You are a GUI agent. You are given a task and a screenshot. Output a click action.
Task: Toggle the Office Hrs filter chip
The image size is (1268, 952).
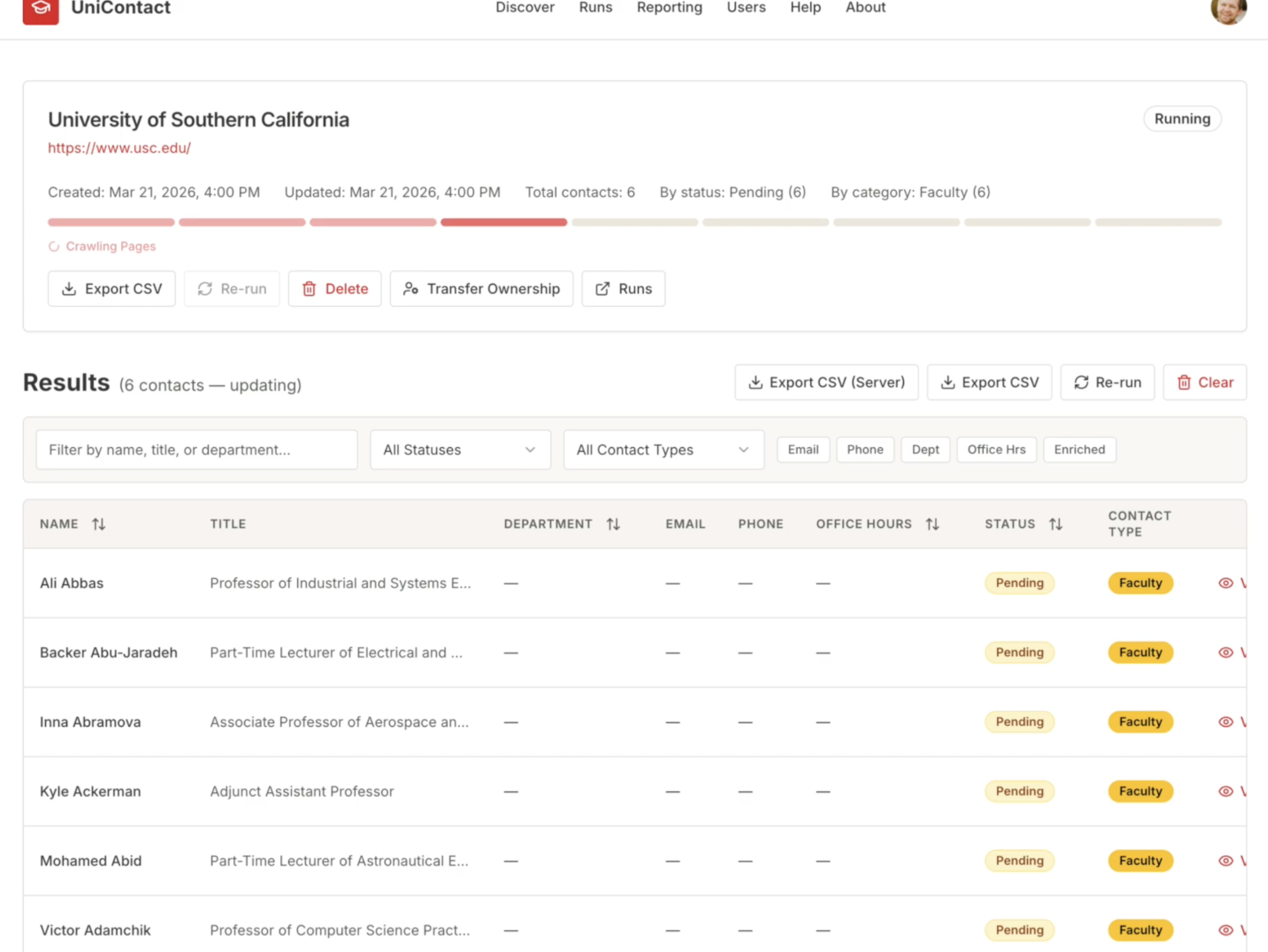click(996, 449)
